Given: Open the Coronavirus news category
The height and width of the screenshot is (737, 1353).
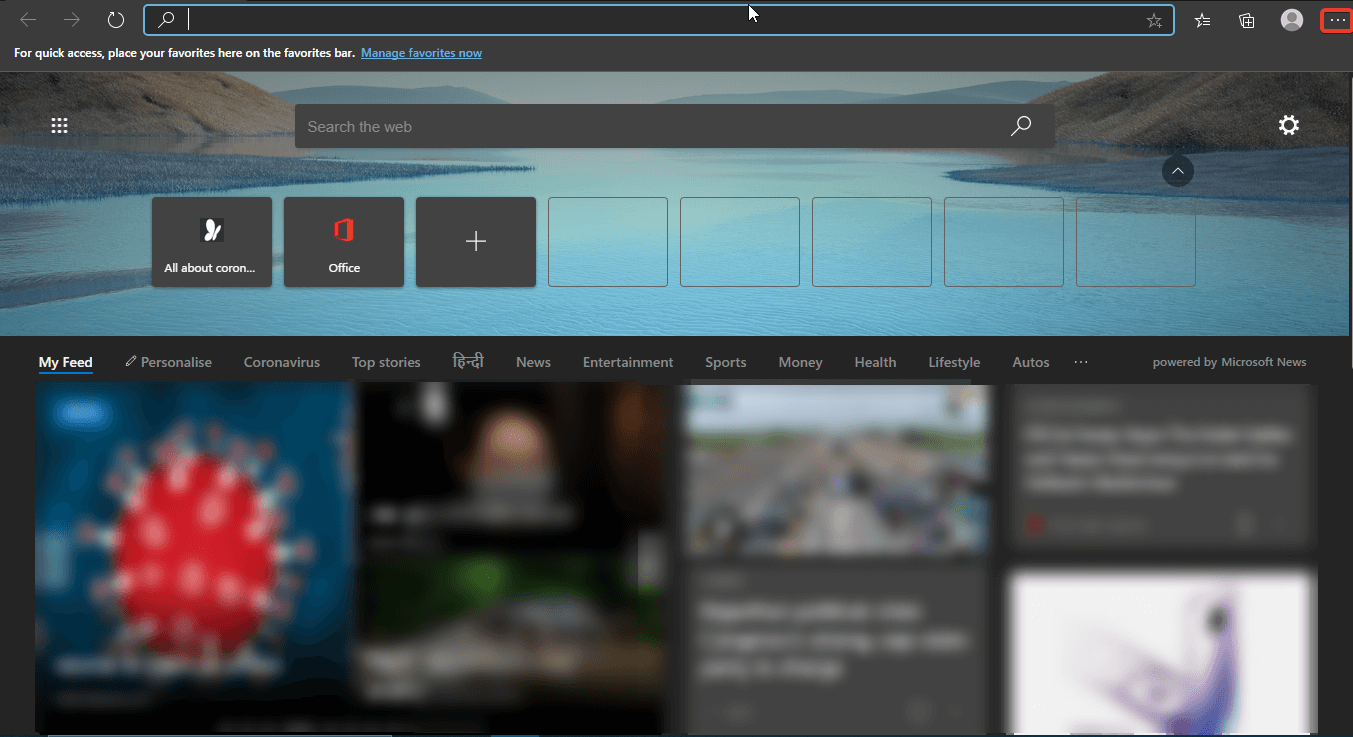Looking at the screenshot, I should [281, 362].
